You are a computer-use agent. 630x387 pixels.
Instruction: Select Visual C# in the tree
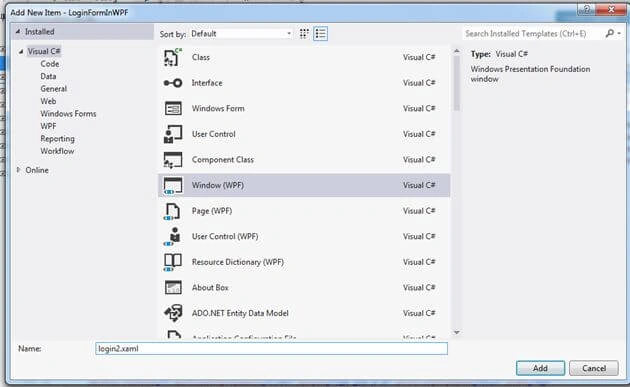click(x=44, y=51)
